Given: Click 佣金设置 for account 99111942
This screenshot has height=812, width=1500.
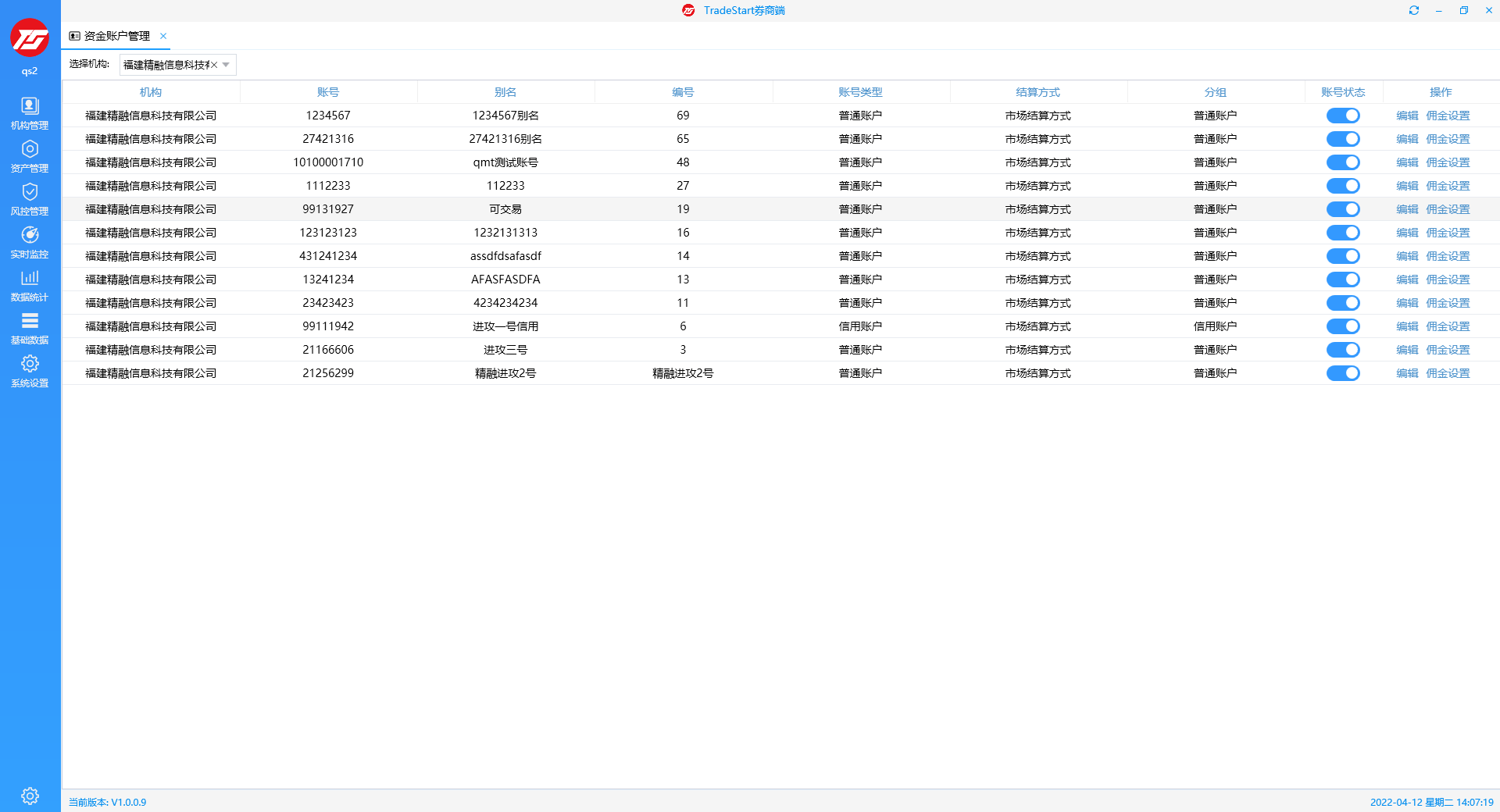Looking at the screenshot, I should pyautogui.click(x=1447, y=326).
